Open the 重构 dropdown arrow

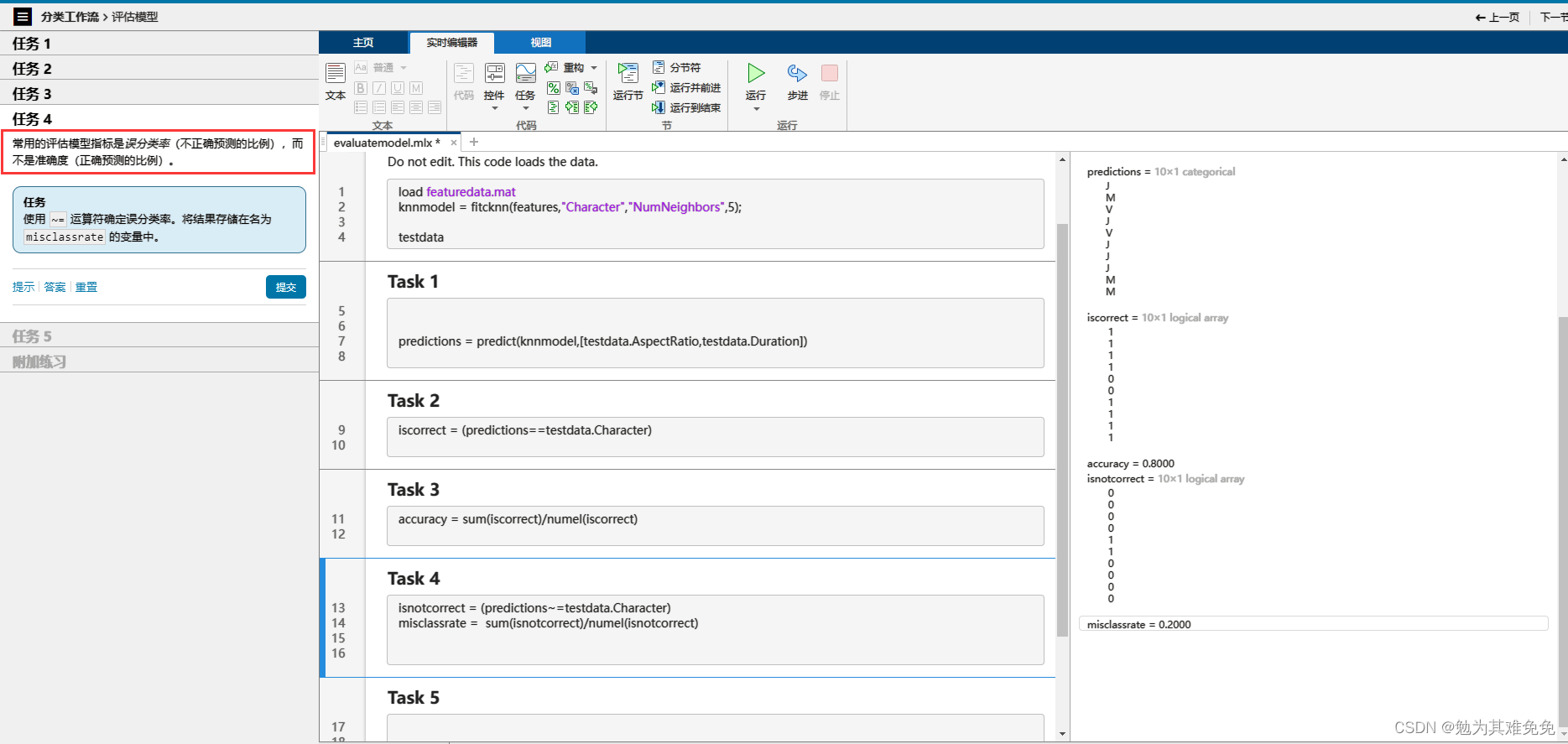point(594,67)
